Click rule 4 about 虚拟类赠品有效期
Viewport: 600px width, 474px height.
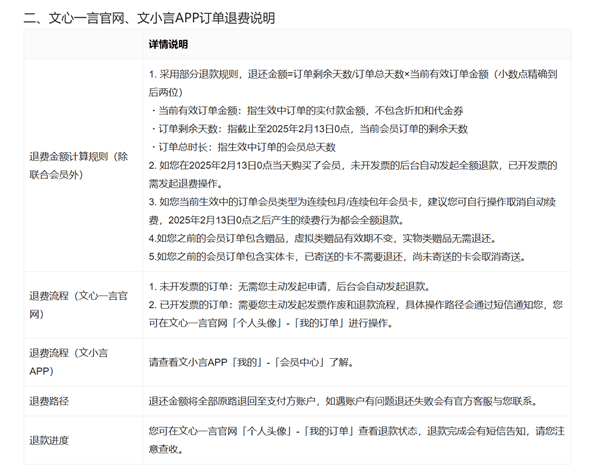pos(323,238)
